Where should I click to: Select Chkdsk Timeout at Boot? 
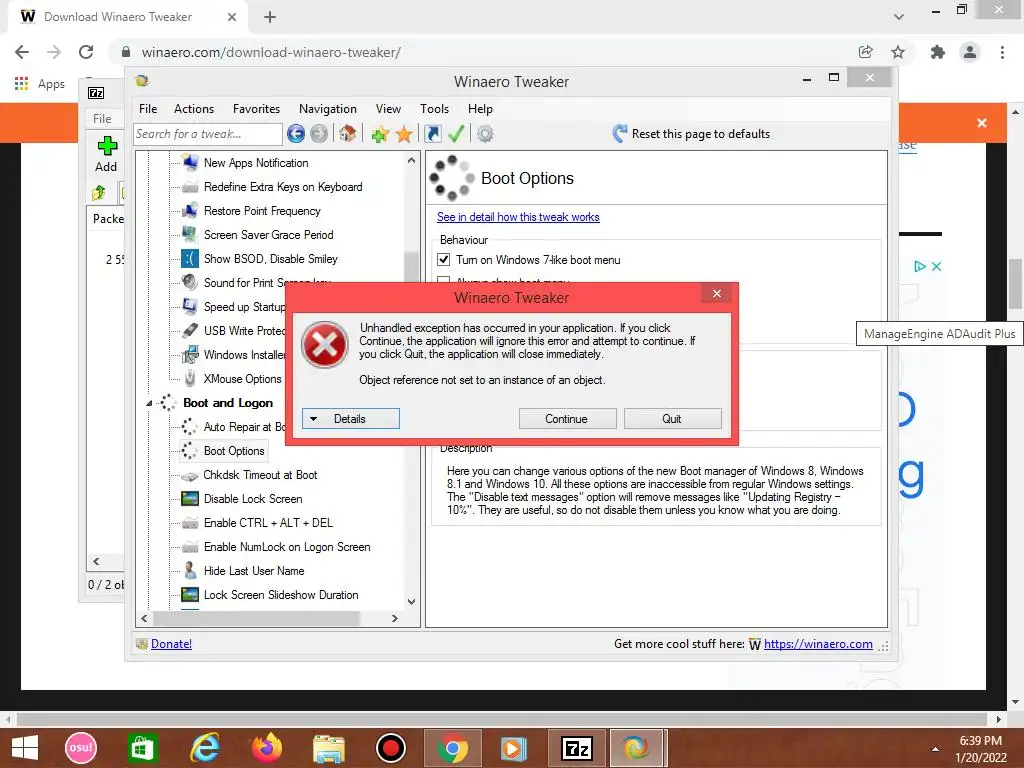(x=260, y=475)
